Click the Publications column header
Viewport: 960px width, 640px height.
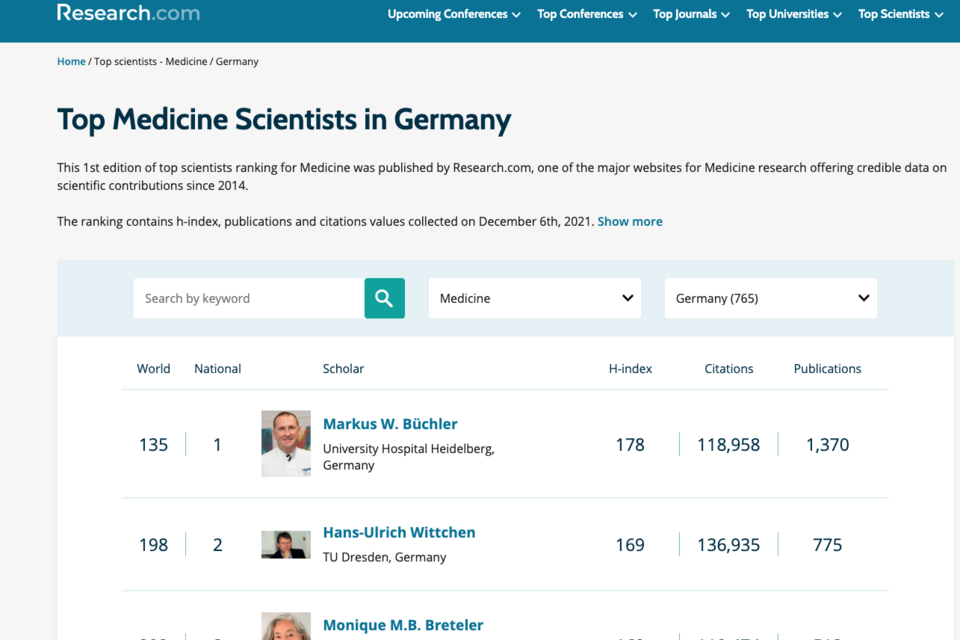click(827, 369)
